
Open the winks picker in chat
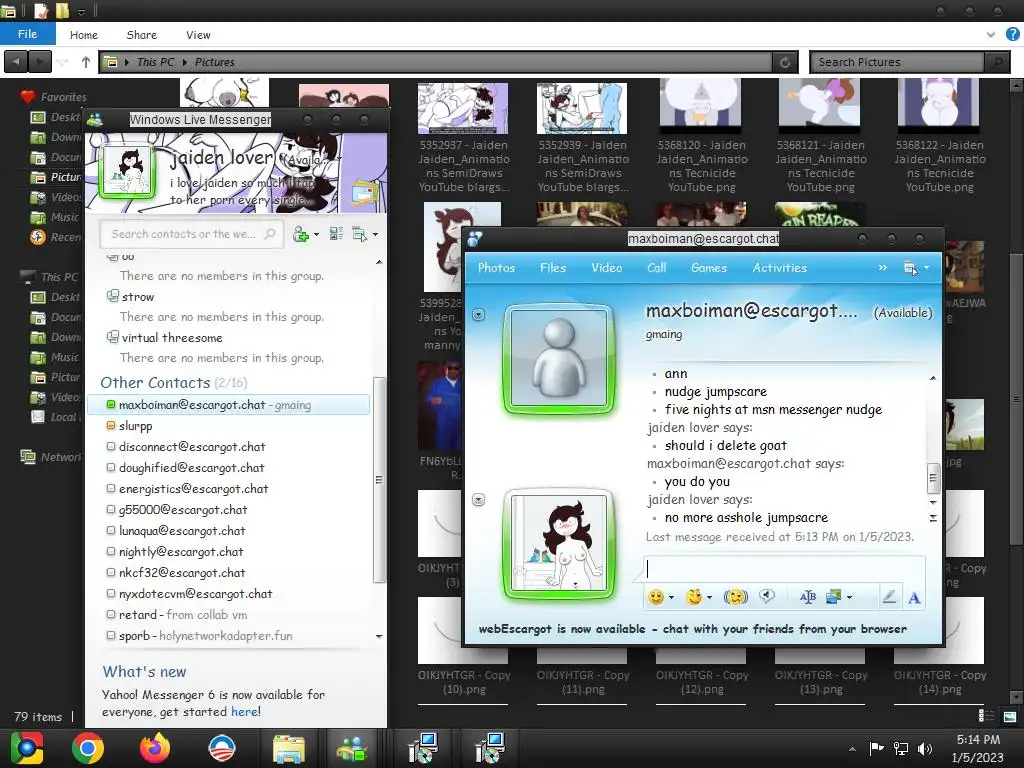coord(694,596)
